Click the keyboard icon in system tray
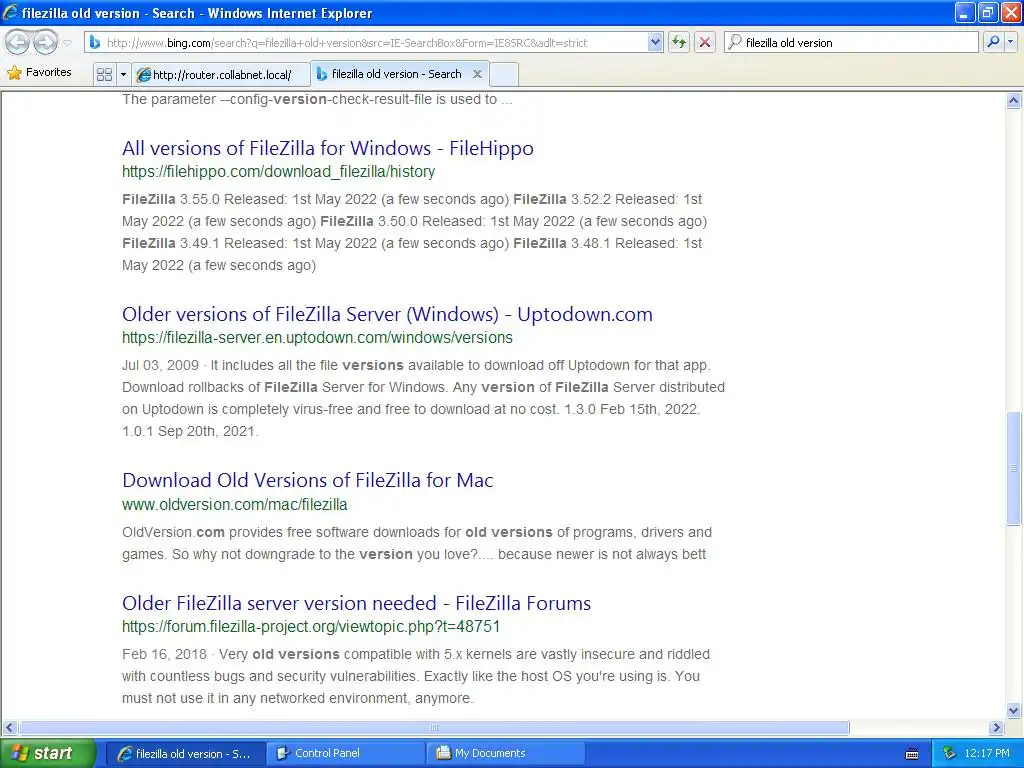The image size is (1024, 768). [912, 754]
